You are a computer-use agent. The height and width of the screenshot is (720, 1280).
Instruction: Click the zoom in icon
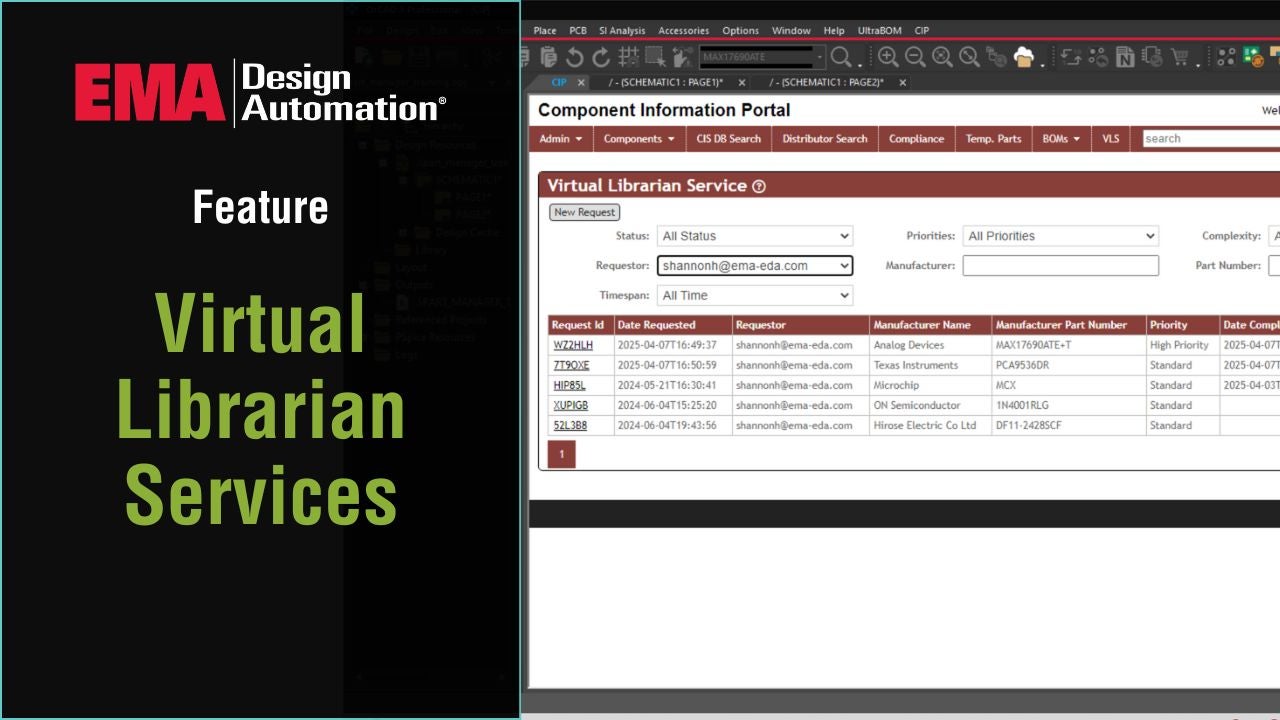[888, 57]
